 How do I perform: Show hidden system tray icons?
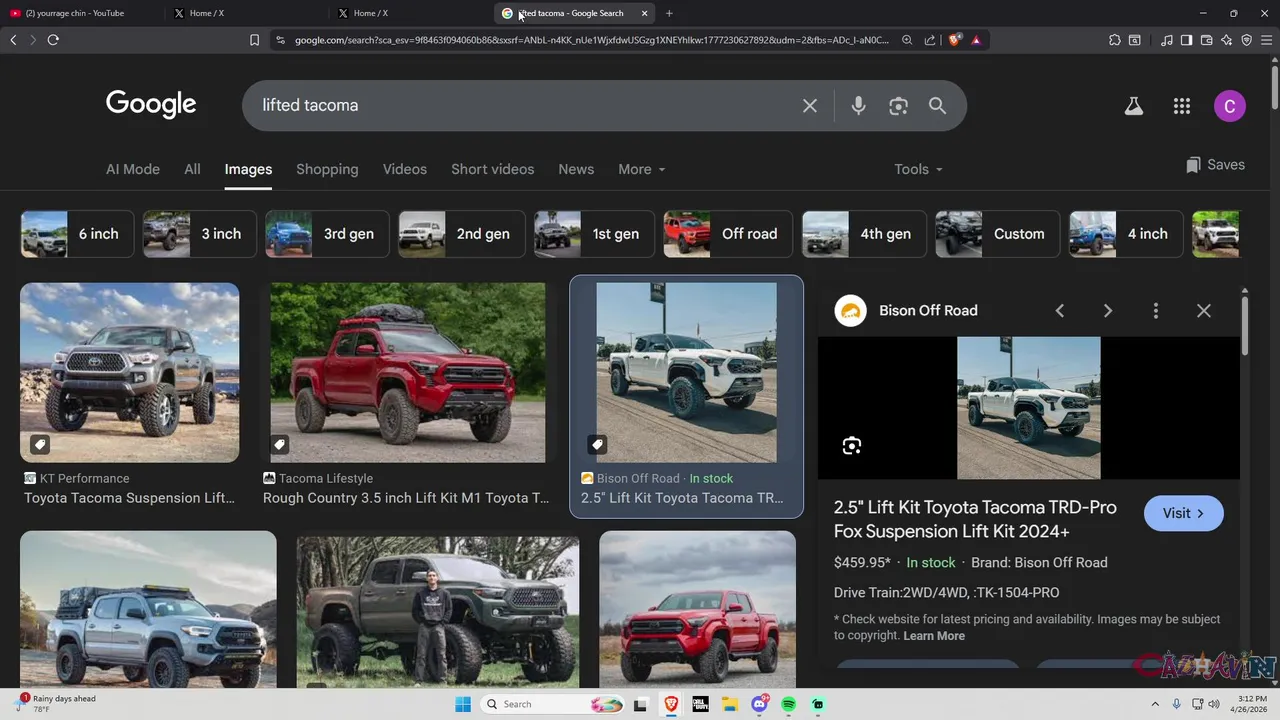(1155, 704)
